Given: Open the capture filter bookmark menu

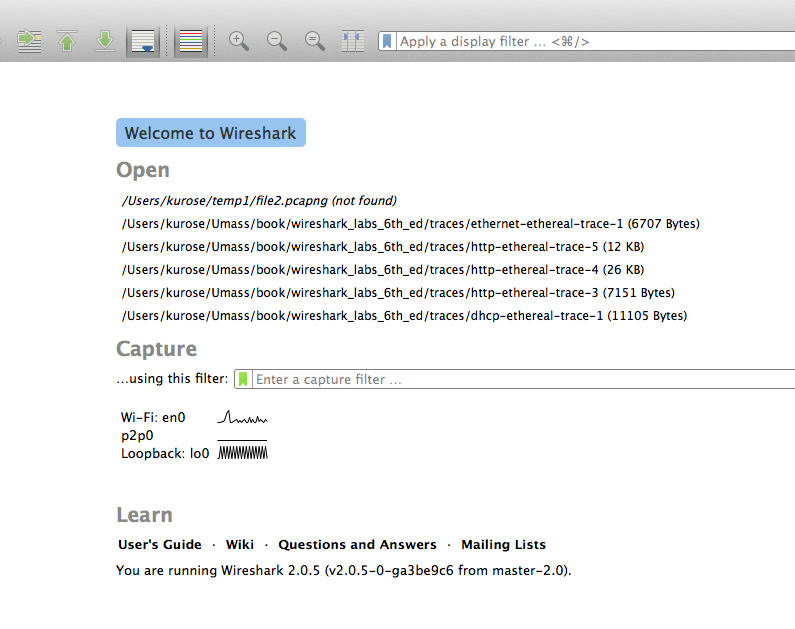Looking at the screenshot, I should point(243,379).
